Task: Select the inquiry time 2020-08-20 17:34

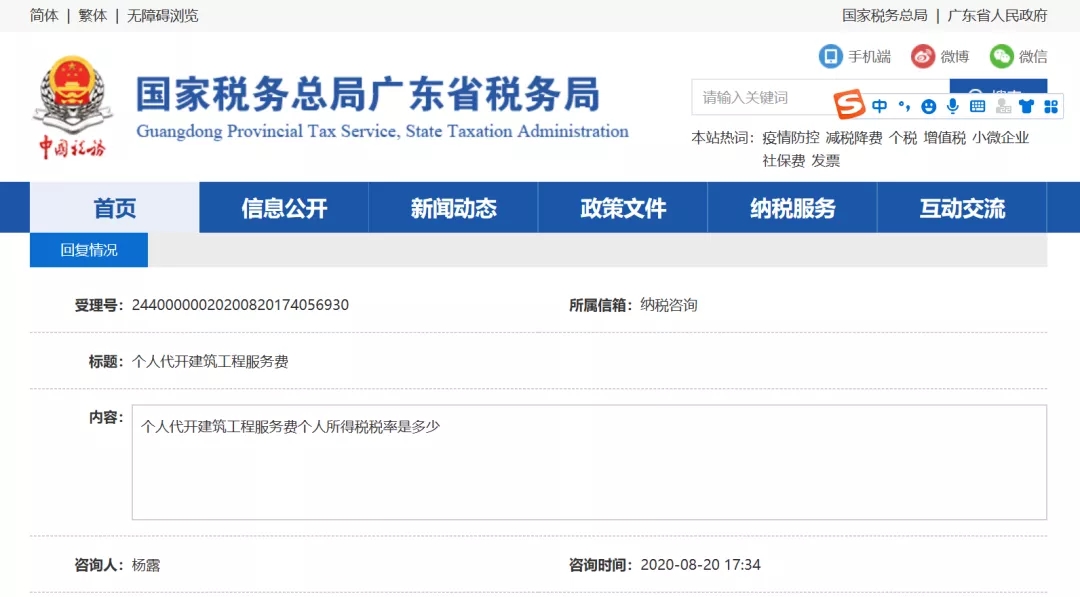Action: (700, 565)
